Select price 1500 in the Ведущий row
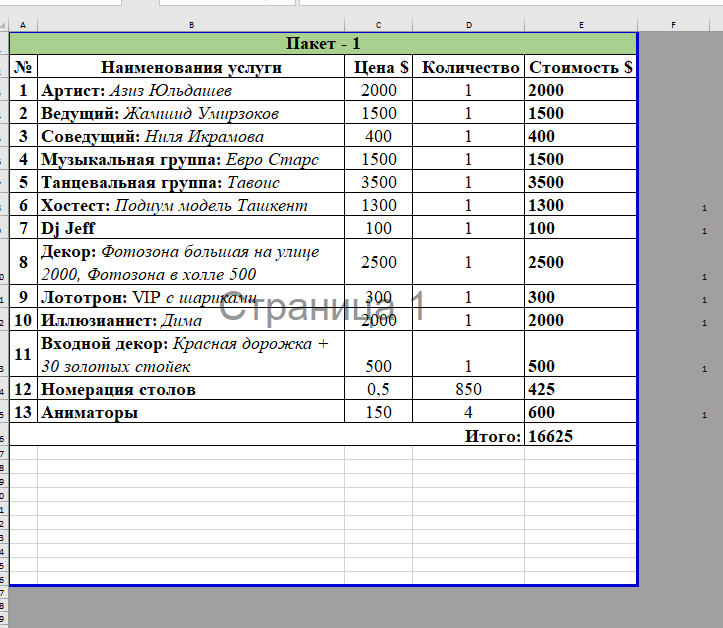This screenshot has width=723, height=628. tap(379, 113)
